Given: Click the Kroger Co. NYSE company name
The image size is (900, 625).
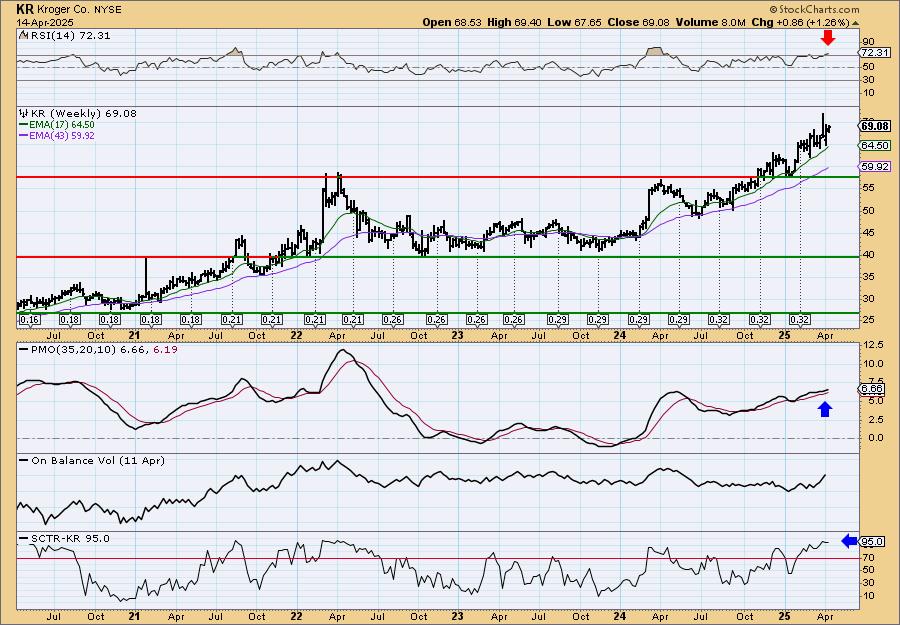Looking at the screenshot, I should [79, 10].
